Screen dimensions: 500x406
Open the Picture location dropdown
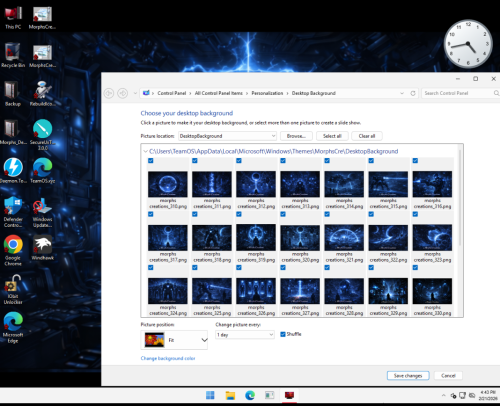coord(227,136)
